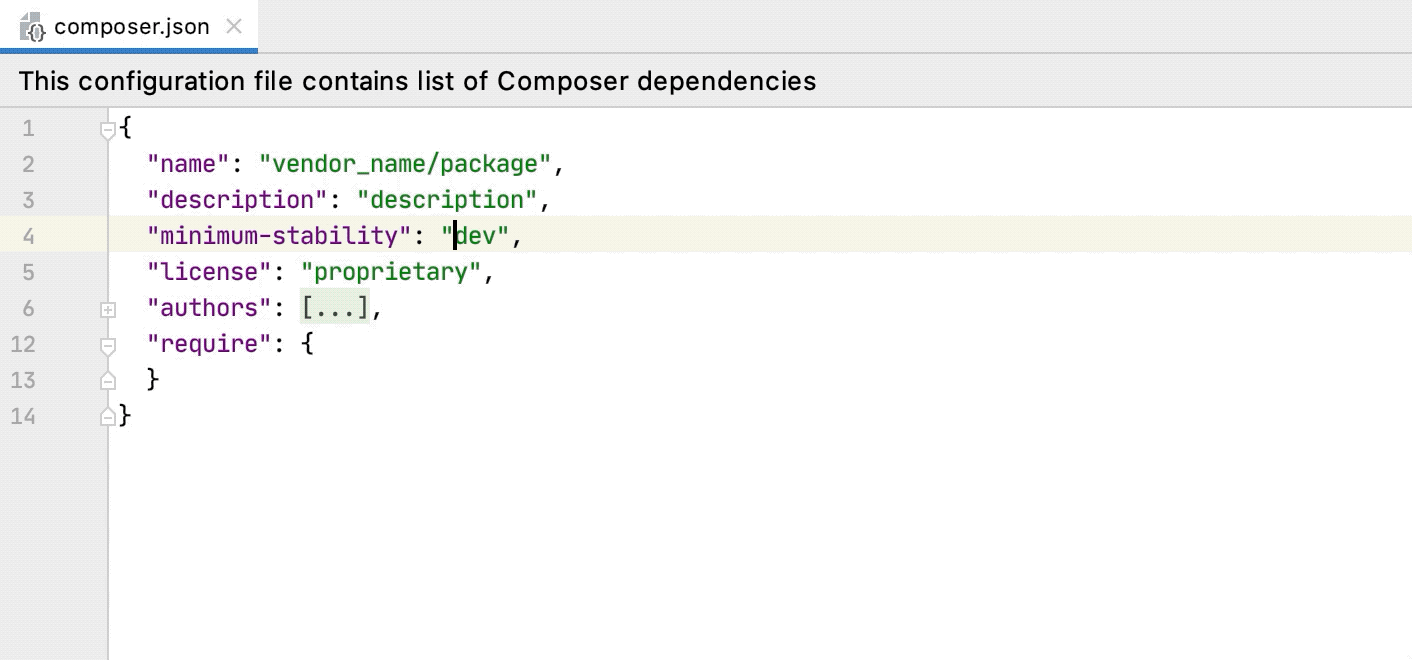Collapse the require block at line 12

(x=108, y=344)
